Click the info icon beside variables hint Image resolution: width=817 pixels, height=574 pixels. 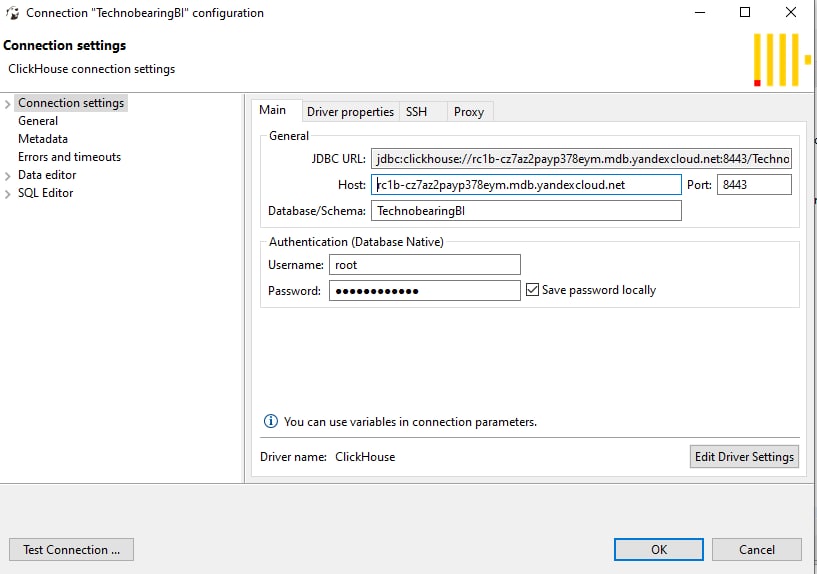270,421
